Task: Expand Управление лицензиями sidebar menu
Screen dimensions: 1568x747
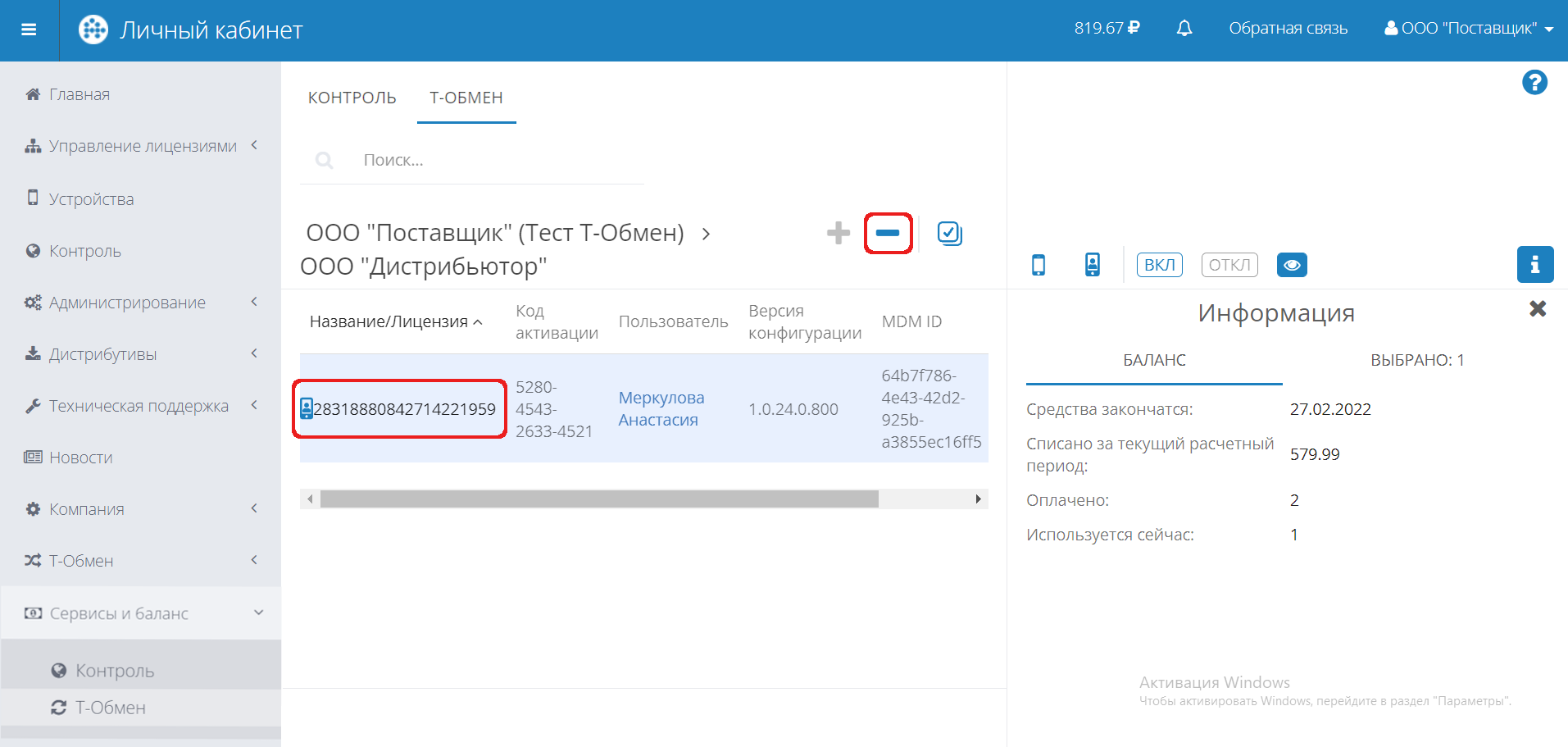Action: point(143,146)
